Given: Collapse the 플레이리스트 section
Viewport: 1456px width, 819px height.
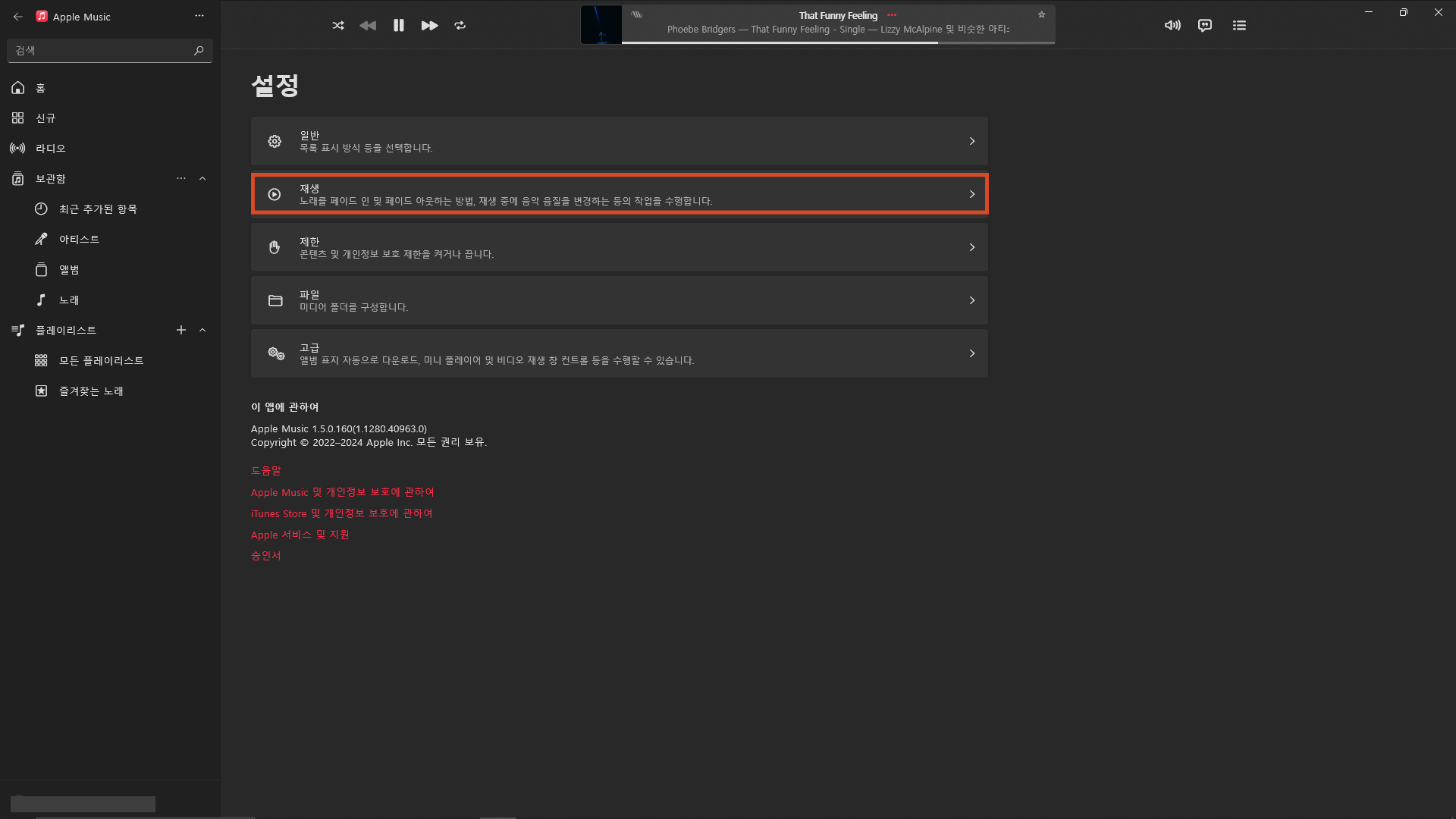Looking at the screenshot, I should [202, 330].
